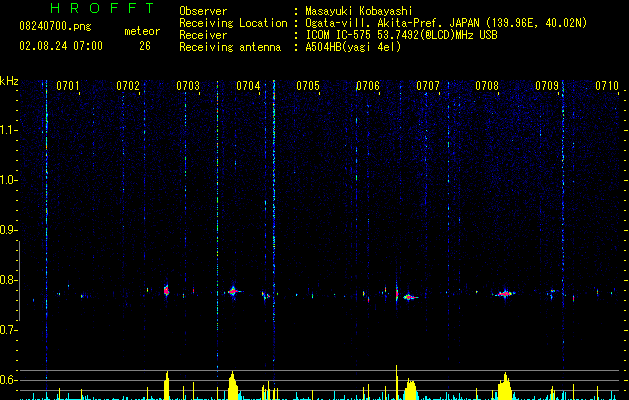Select the file name 08240700.png
Screen dimensions: 629x400
pos(55,27)
